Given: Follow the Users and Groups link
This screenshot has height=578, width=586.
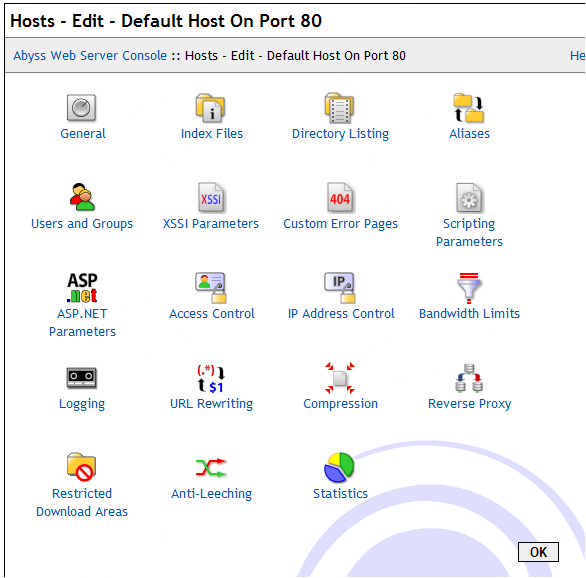Looking at the screenshot, I should pyautogui.click(x=82, y=224).
